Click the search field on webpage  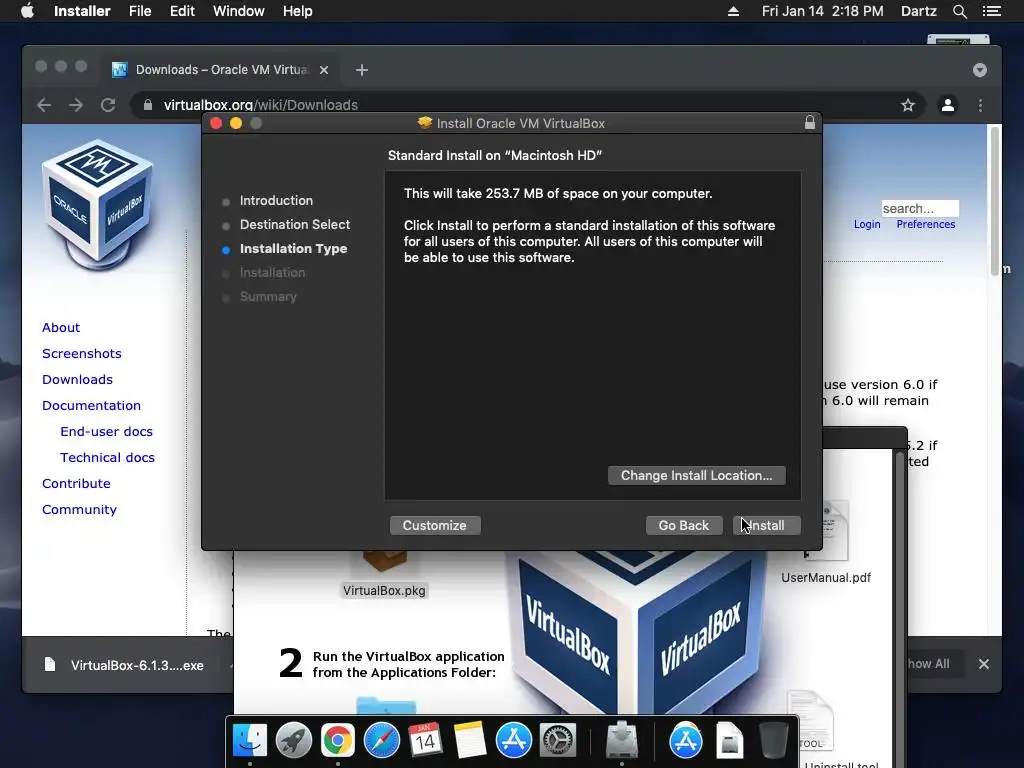920,208
